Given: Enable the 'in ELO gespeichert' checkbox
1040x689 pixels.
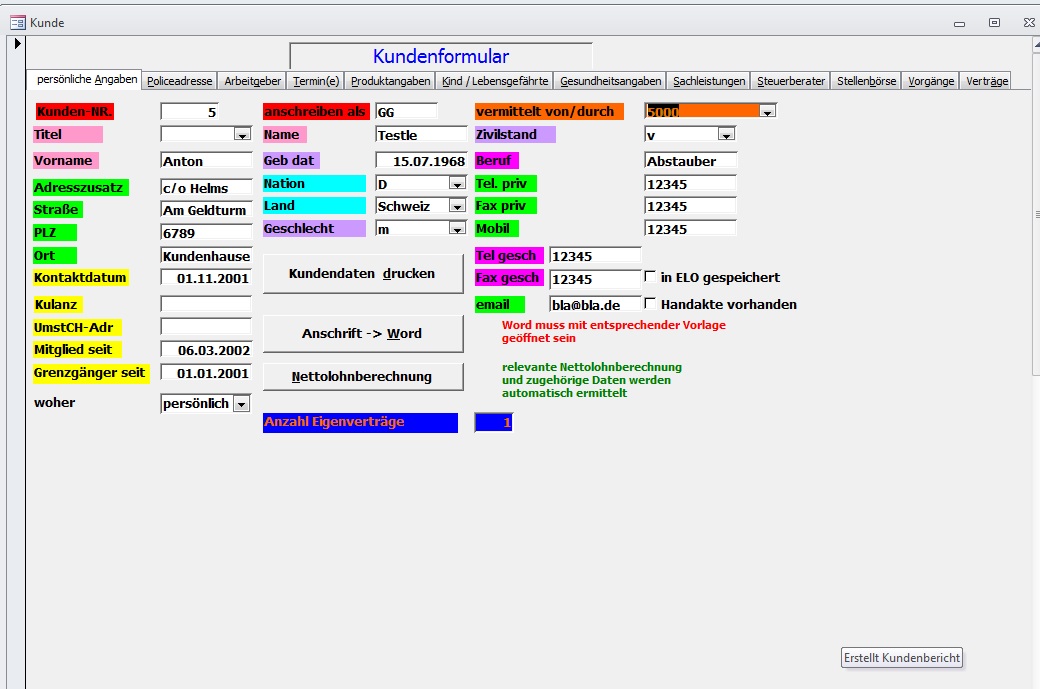Looking at the screenshot, I should [x=650, y=277].
